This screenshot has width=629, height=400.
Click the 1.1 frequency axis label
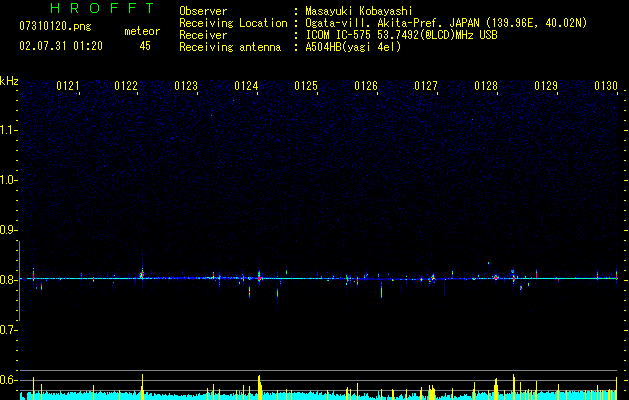tap(8, 130)
